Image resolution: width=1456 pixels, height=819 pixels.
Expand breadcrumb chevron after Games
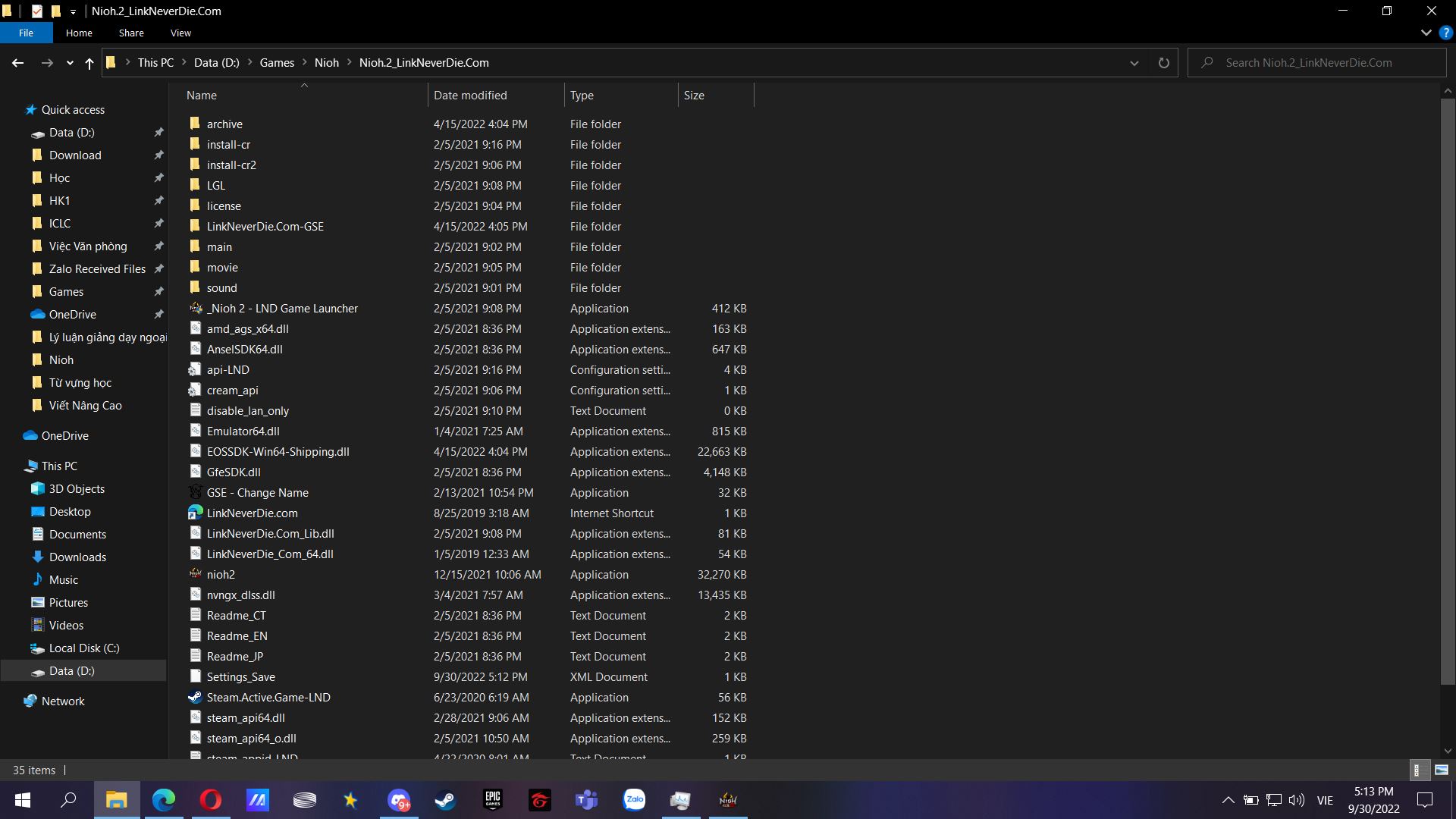pos(305,63)
